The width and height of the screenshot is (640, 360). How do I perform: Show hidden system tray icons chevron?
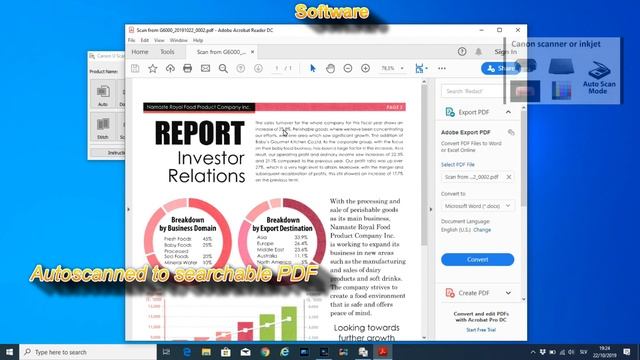click(x=533, y=352)
